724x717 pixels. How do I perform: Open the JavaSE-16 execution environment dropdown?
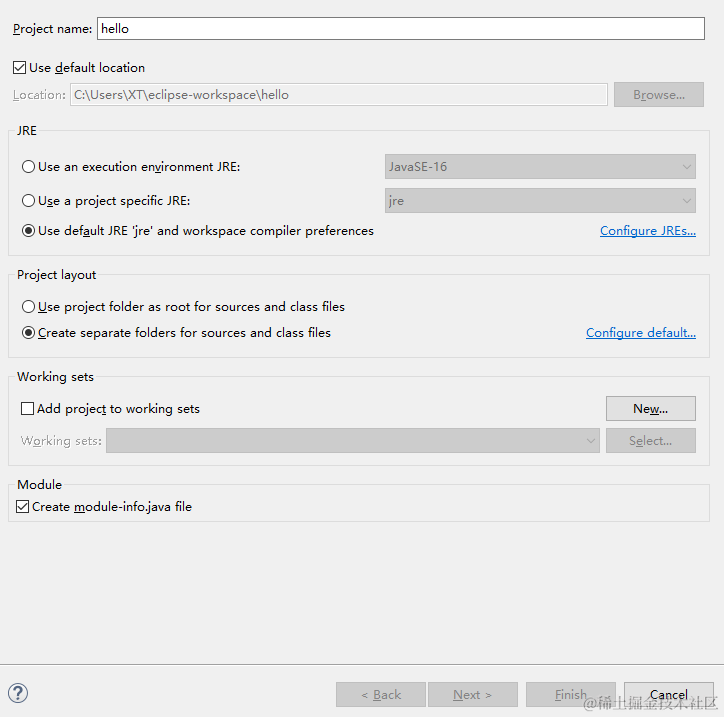(540, 167)
